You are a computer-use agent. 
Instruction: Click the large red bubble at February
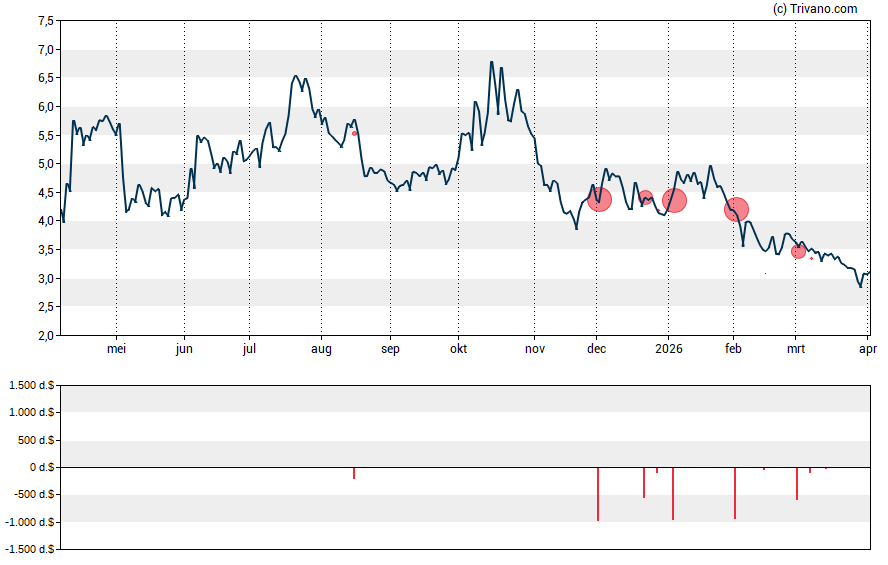tap(736, 209)
